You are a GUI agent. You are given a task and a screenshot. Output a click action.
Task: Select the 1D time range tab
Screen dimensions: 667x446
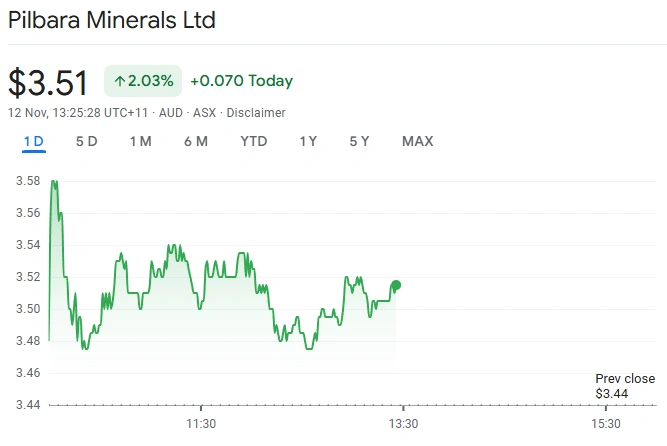click(x=34, y=141)
